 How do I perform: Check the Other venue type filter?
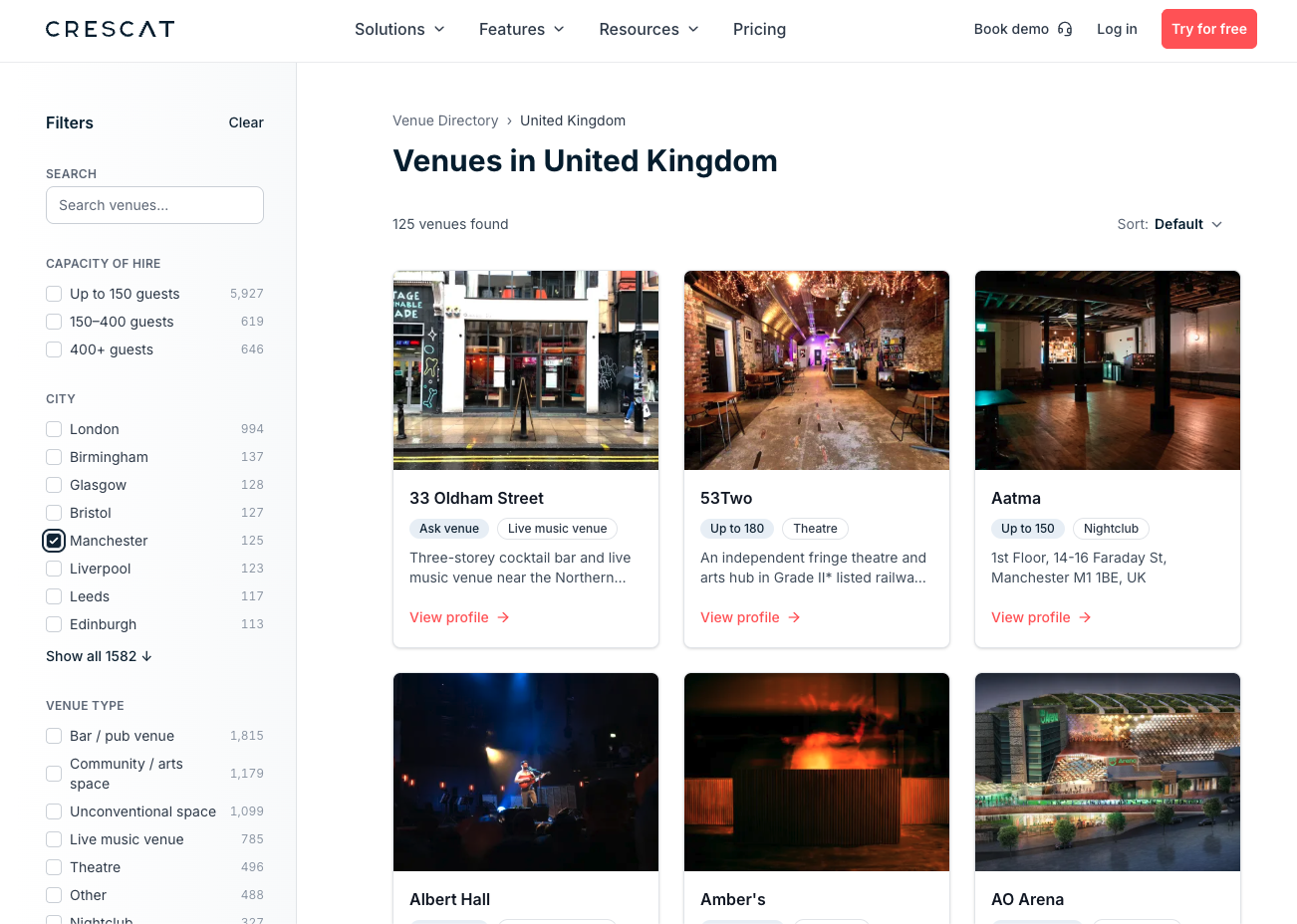click(54, 895)
